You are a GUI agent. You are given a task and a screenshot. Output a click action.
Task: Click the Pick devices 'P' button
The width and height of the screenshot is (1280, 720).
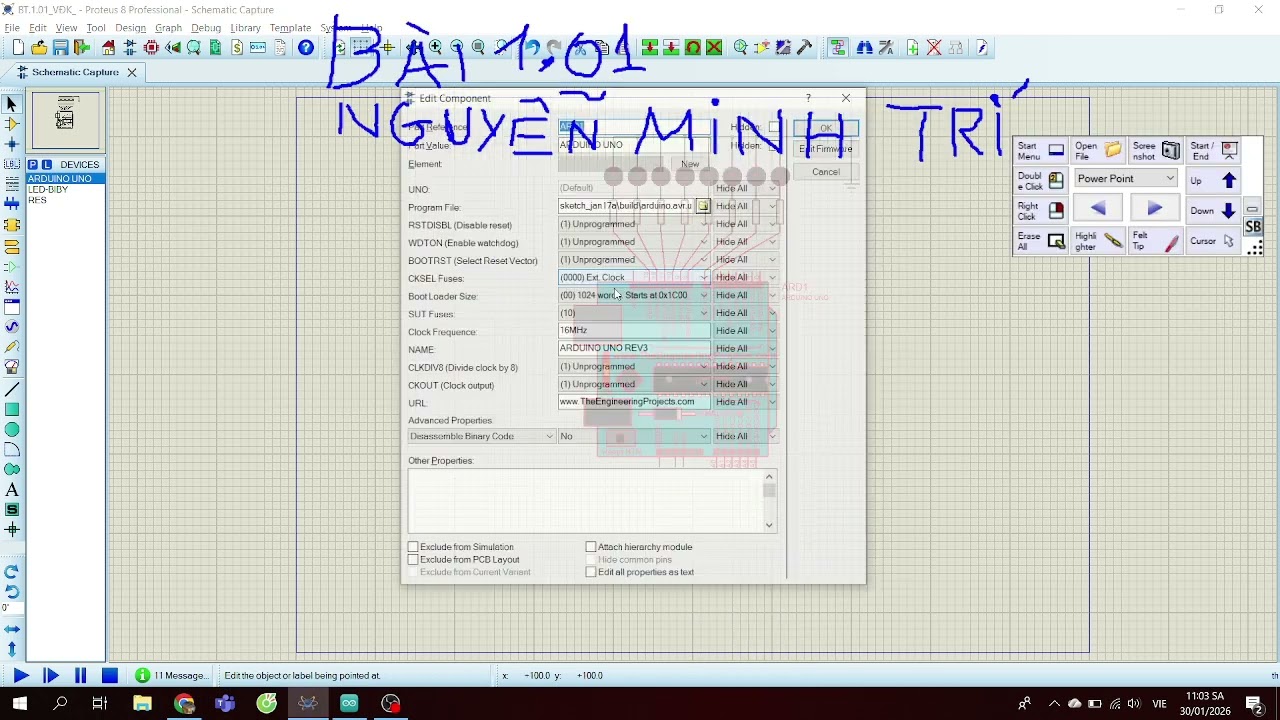pyautogui.click(x=33, y=164)
